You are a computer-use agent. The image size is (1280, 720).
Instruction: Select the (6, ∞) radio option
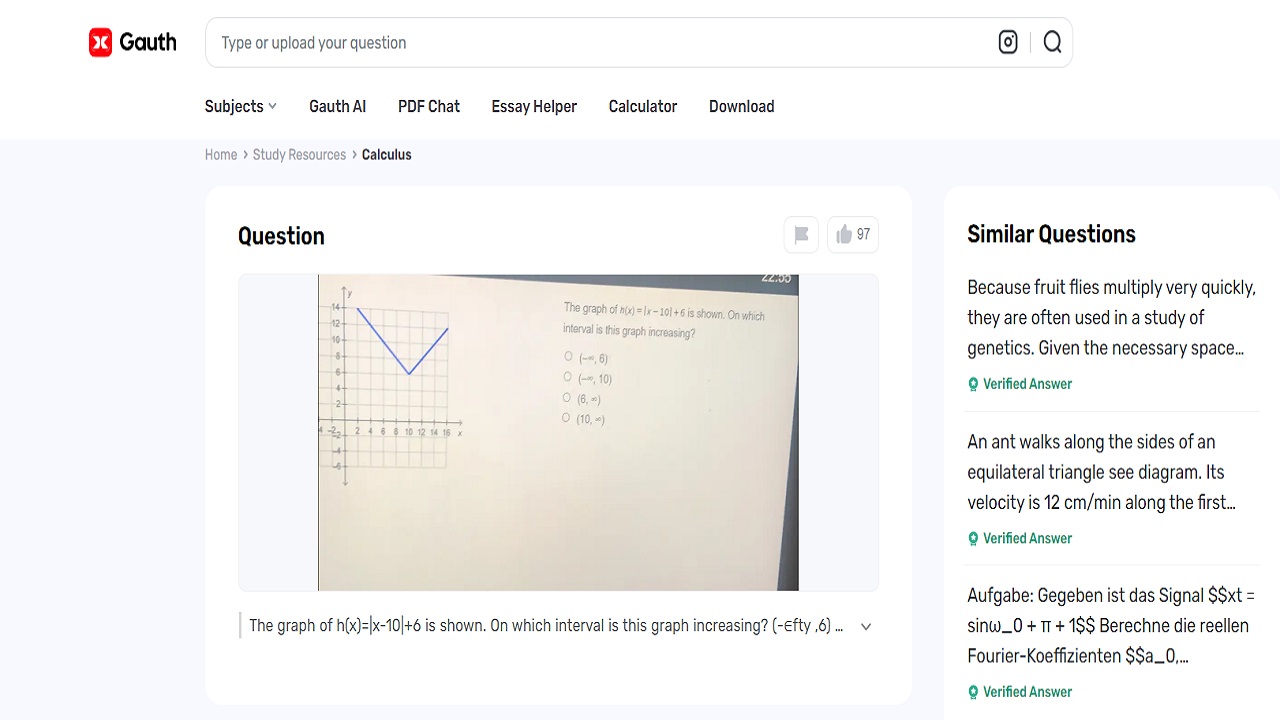click(567, 398)
